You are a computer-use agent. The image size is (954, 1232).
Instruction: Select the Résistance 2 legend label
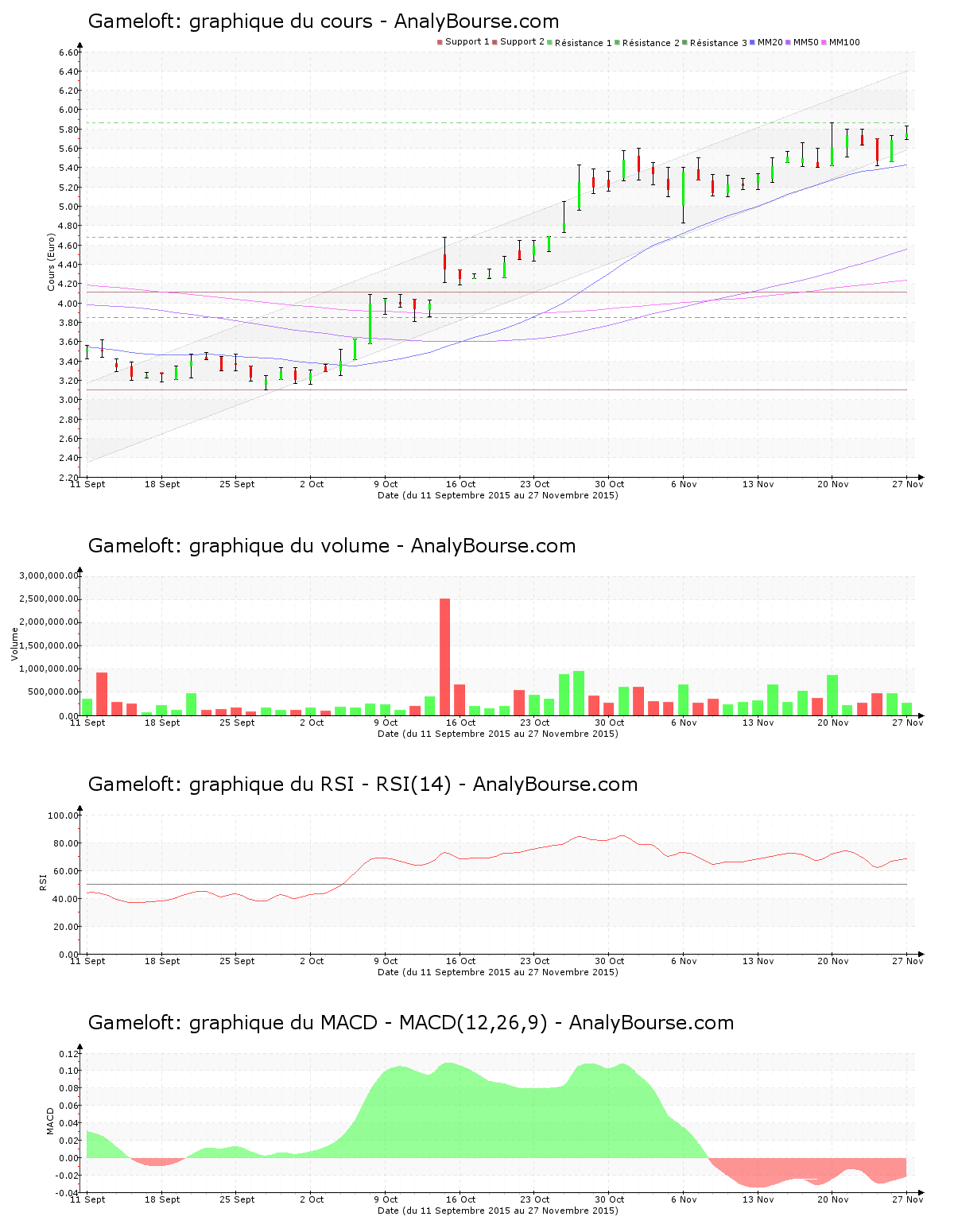pos(651,43)
